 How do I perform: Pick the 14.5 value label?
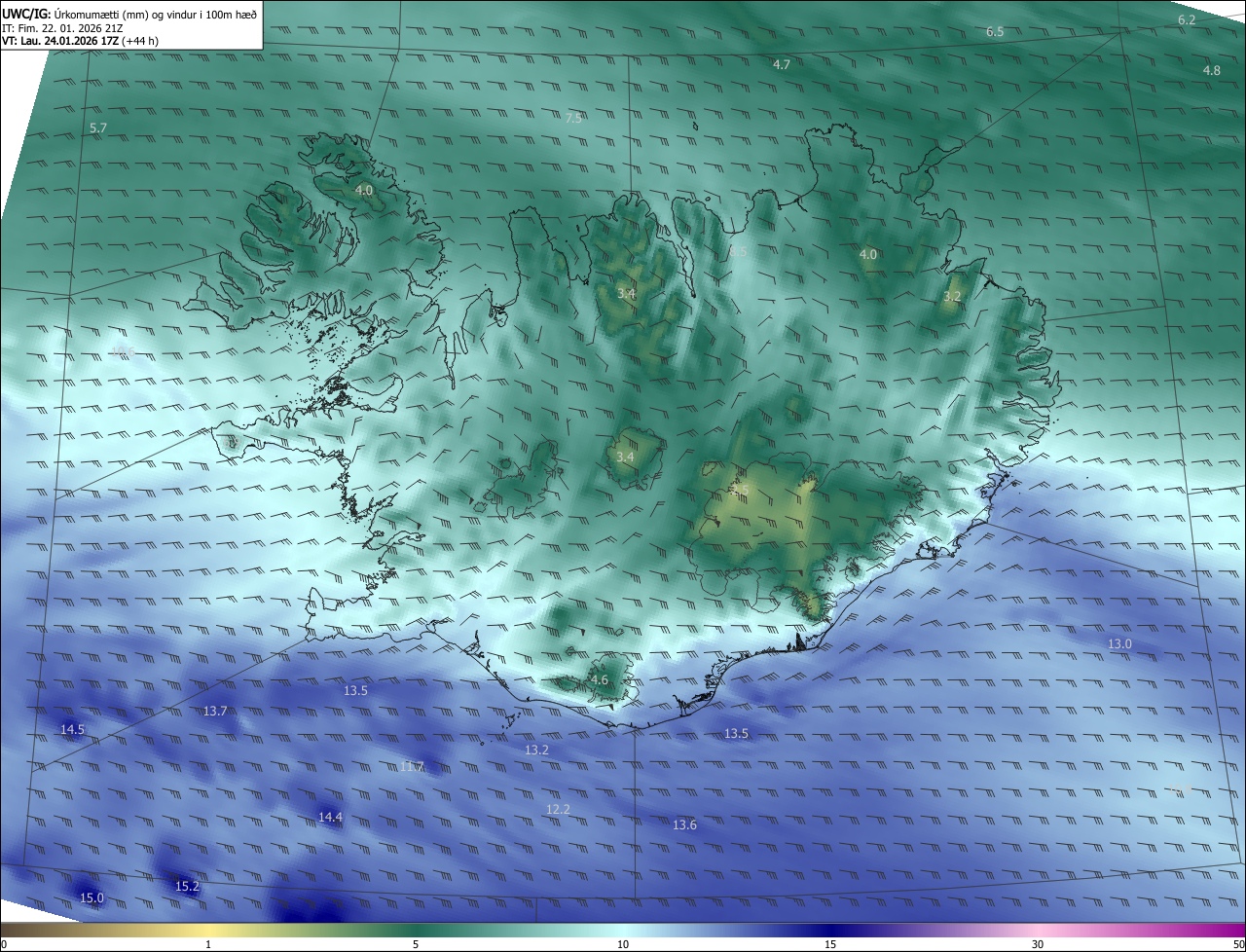click(72, 729)
